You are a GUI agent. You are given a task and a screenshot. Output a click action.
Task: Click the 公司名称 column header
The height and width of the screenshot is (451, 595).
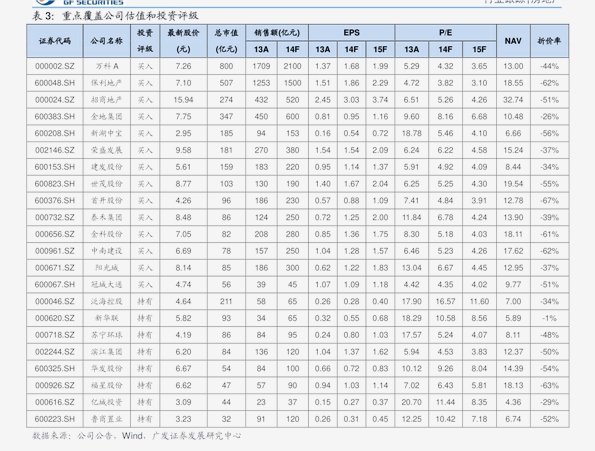pos(107,41)
